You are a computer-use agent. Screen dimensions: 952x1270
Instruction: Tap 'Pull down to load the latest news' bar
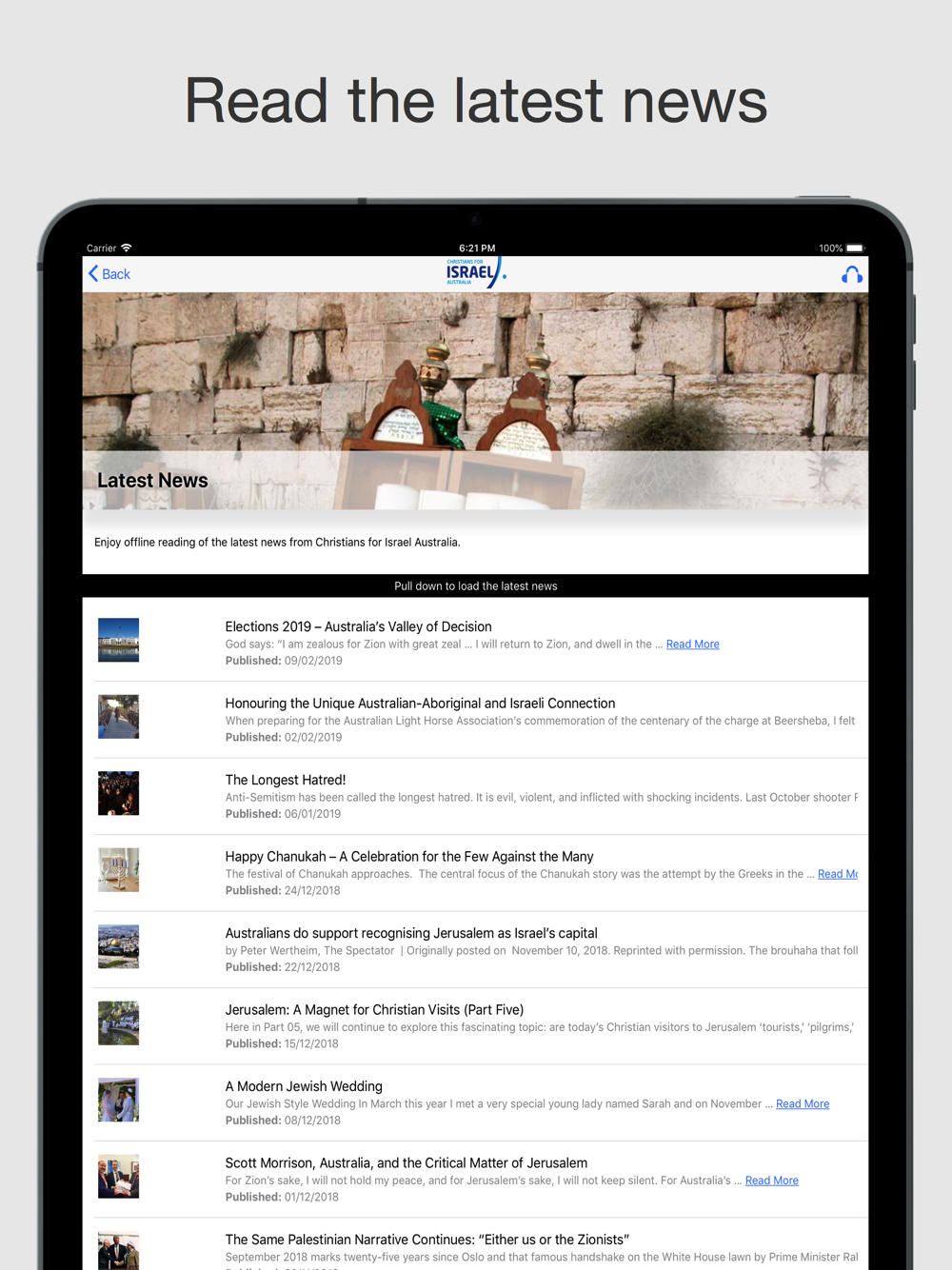pyautogui.click(x=475, y=585)
